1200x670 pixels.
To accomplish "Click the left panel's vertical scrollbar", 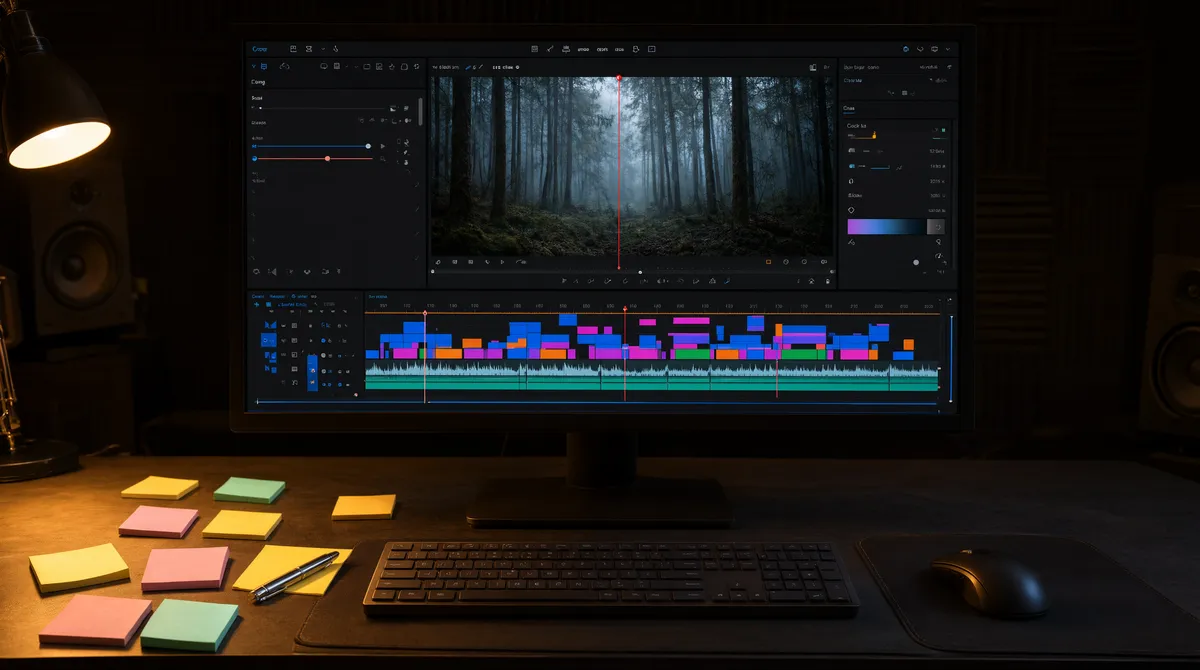I will point(421,111).
